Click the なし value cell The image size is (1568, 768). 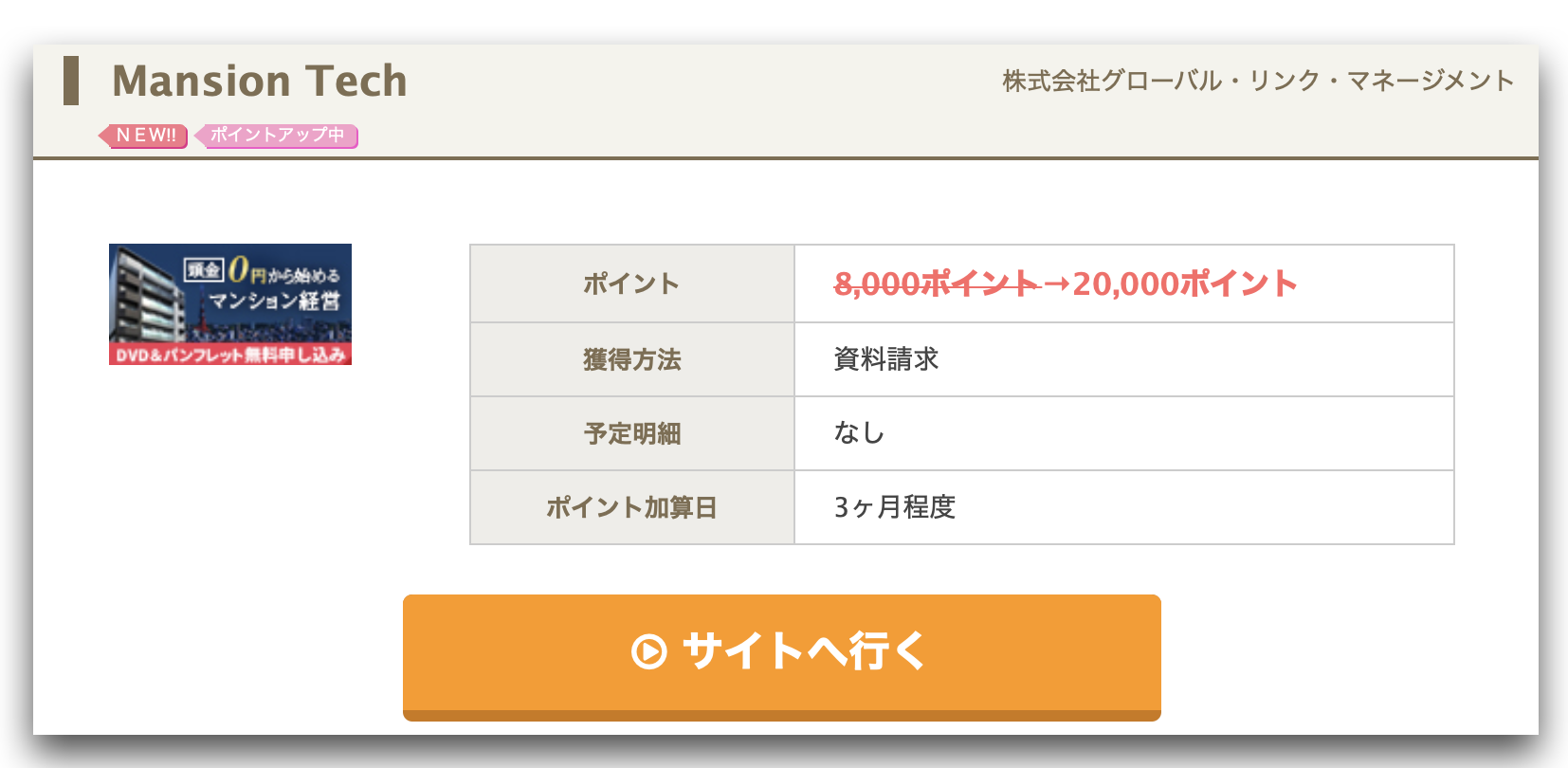coord(1124,433)
